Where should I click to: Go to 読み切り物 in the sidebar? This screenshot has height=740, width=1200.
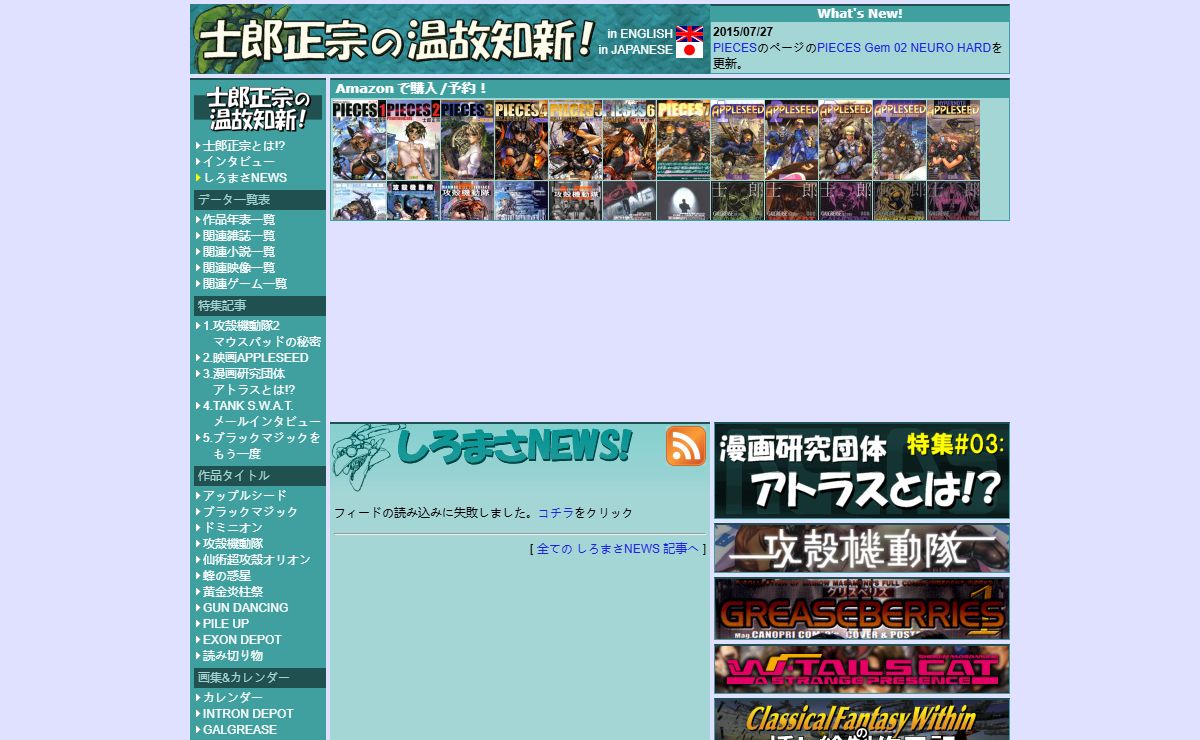click(232, 656)
